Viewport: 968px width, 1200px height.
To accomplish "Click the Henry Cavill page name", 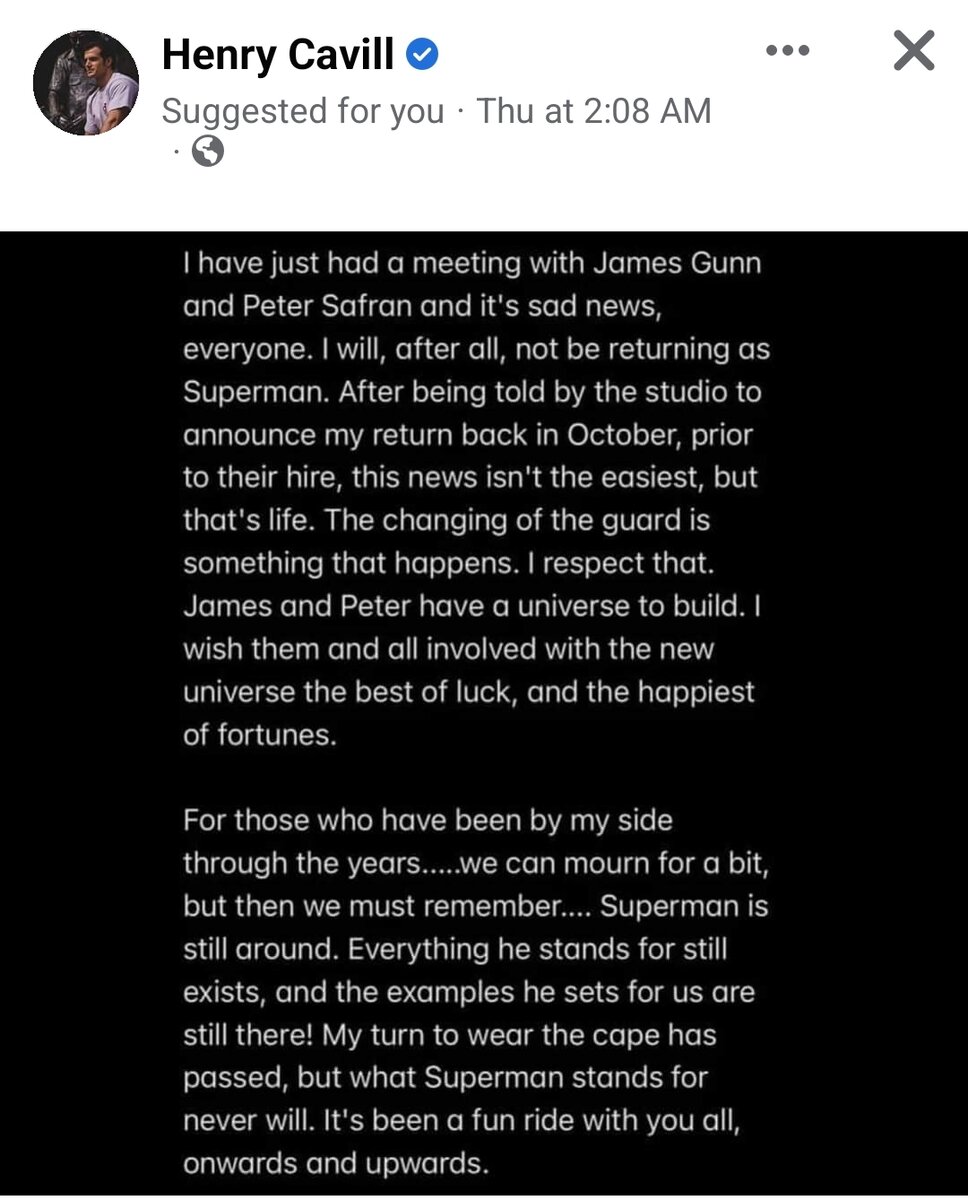I will click(x=278, y=54).
